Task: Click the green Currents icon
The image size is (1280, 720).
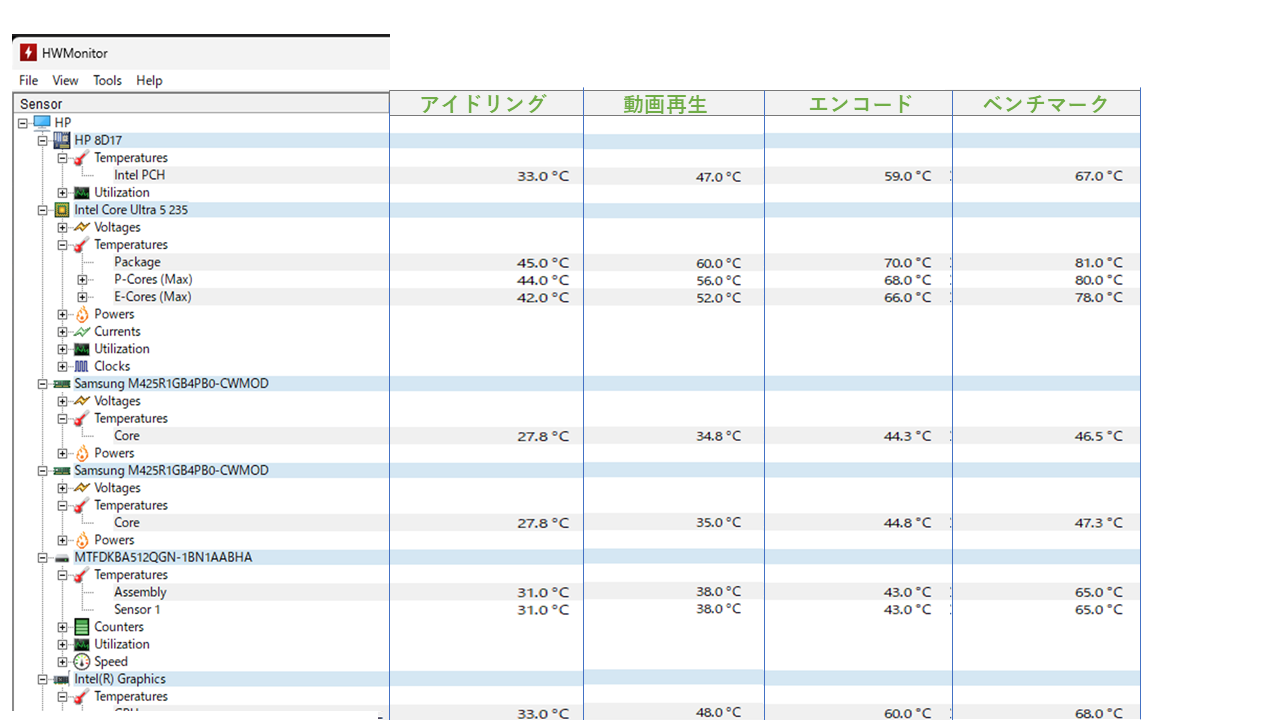Action: pos(82,331)
